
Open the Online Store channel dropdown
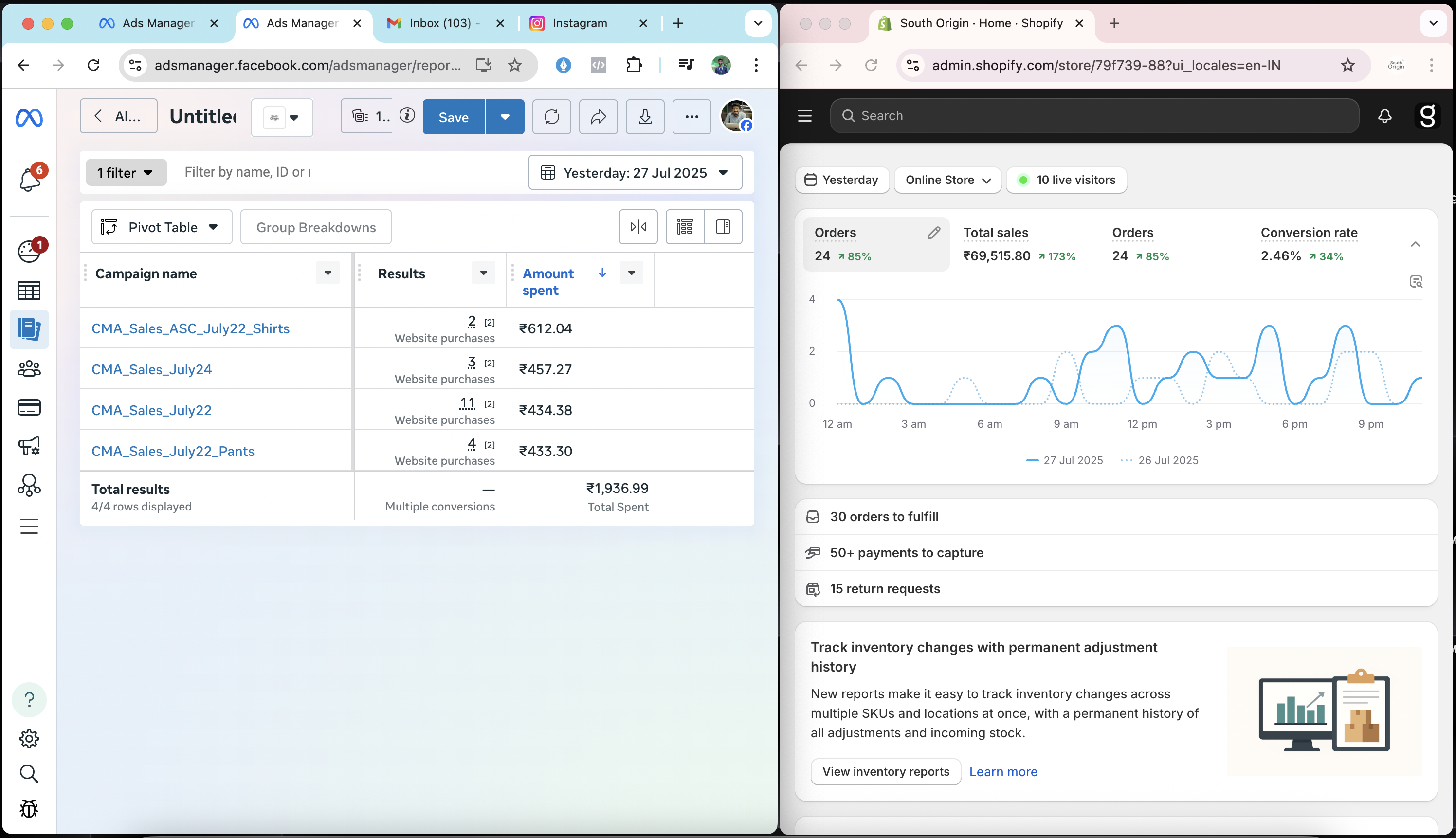point(947,180)
